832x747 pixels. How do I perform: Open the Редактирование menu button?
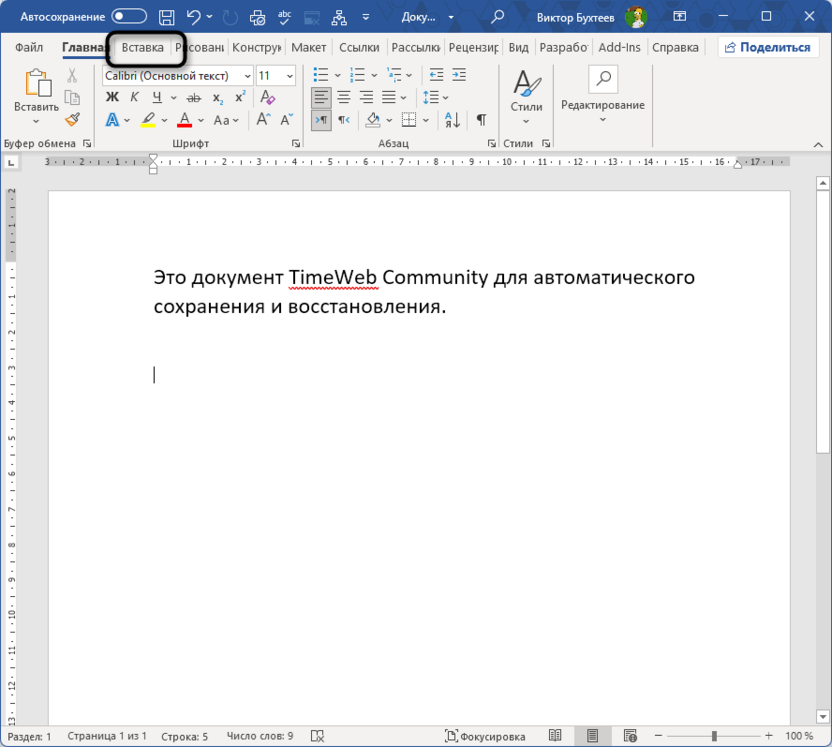pos(603,95)
